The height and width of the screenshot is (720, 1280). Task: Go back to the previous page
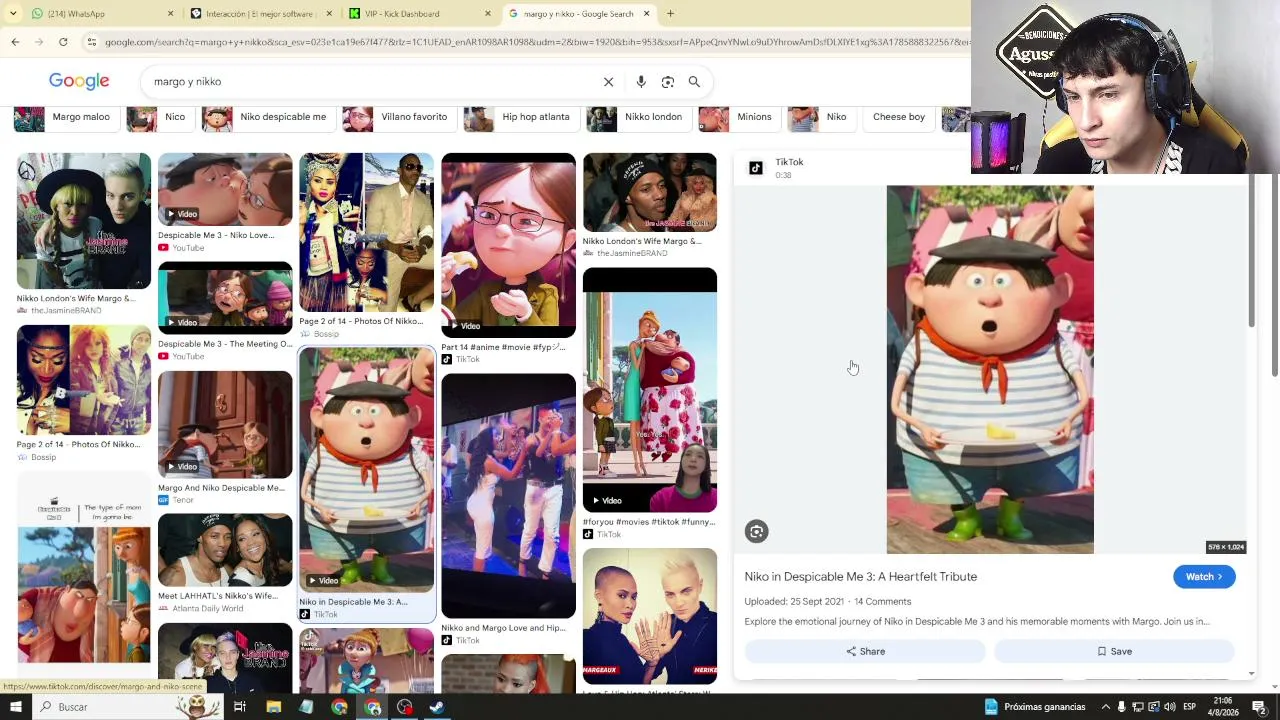click(x=15, y=42)
